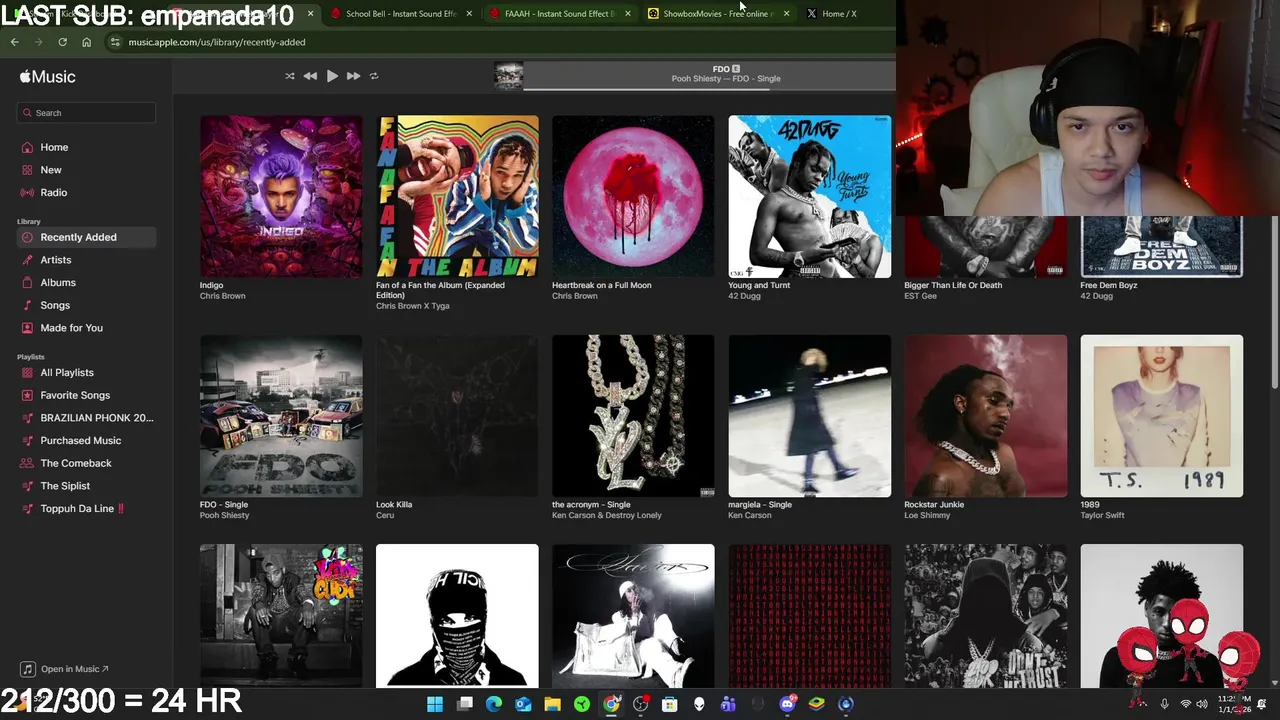The width and height of the screenshot is (1280, 720).
Task: Open File Explorer from taskbar
Action: click(x=552, y=704)
